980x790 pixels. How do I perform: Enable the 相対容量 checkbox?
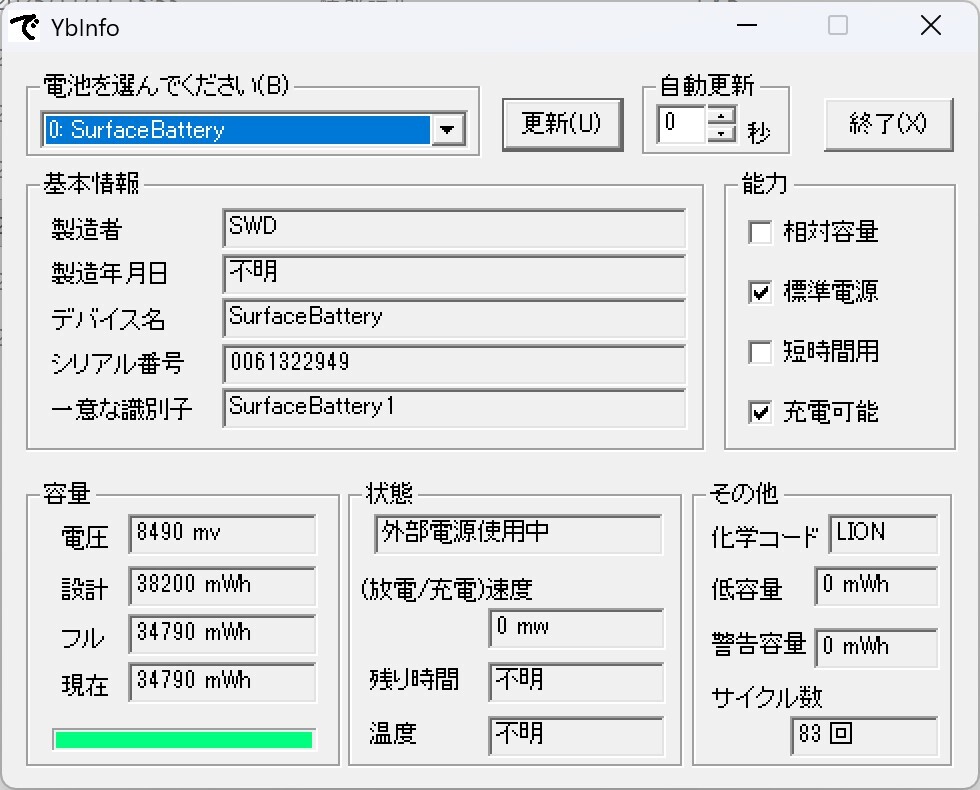pos(759,232)
